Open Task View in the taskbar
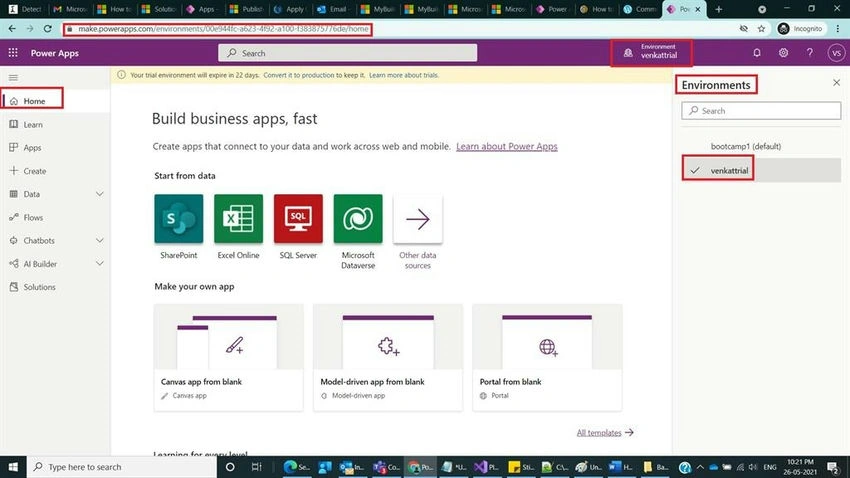 [257, 467]
